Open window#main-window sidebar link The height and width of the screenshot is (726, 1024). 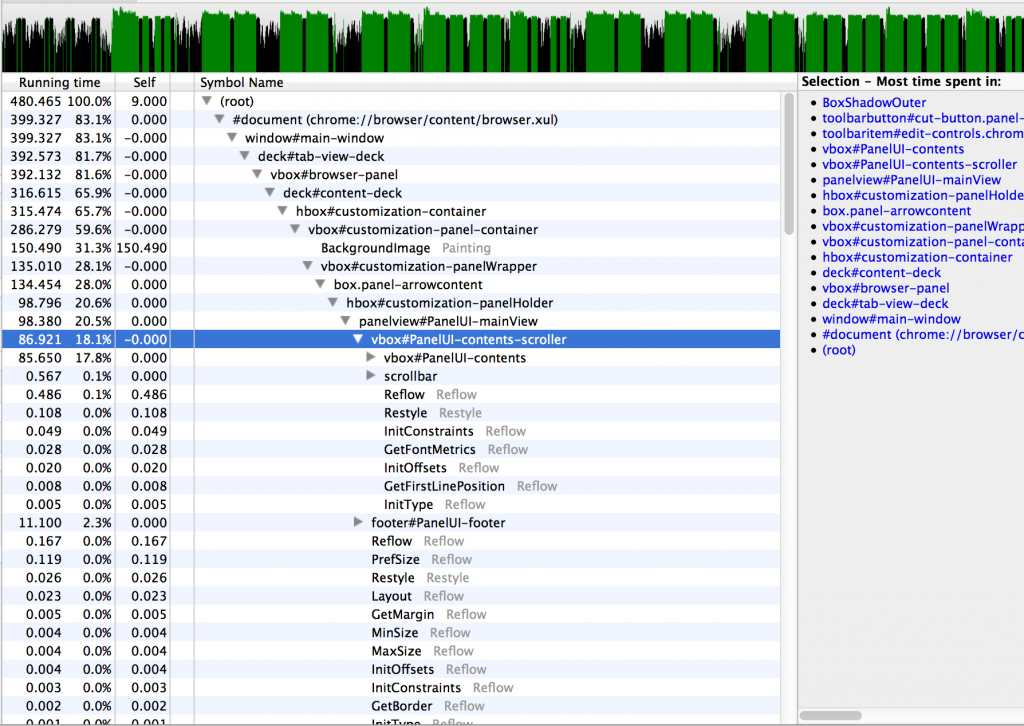(891, 319)
